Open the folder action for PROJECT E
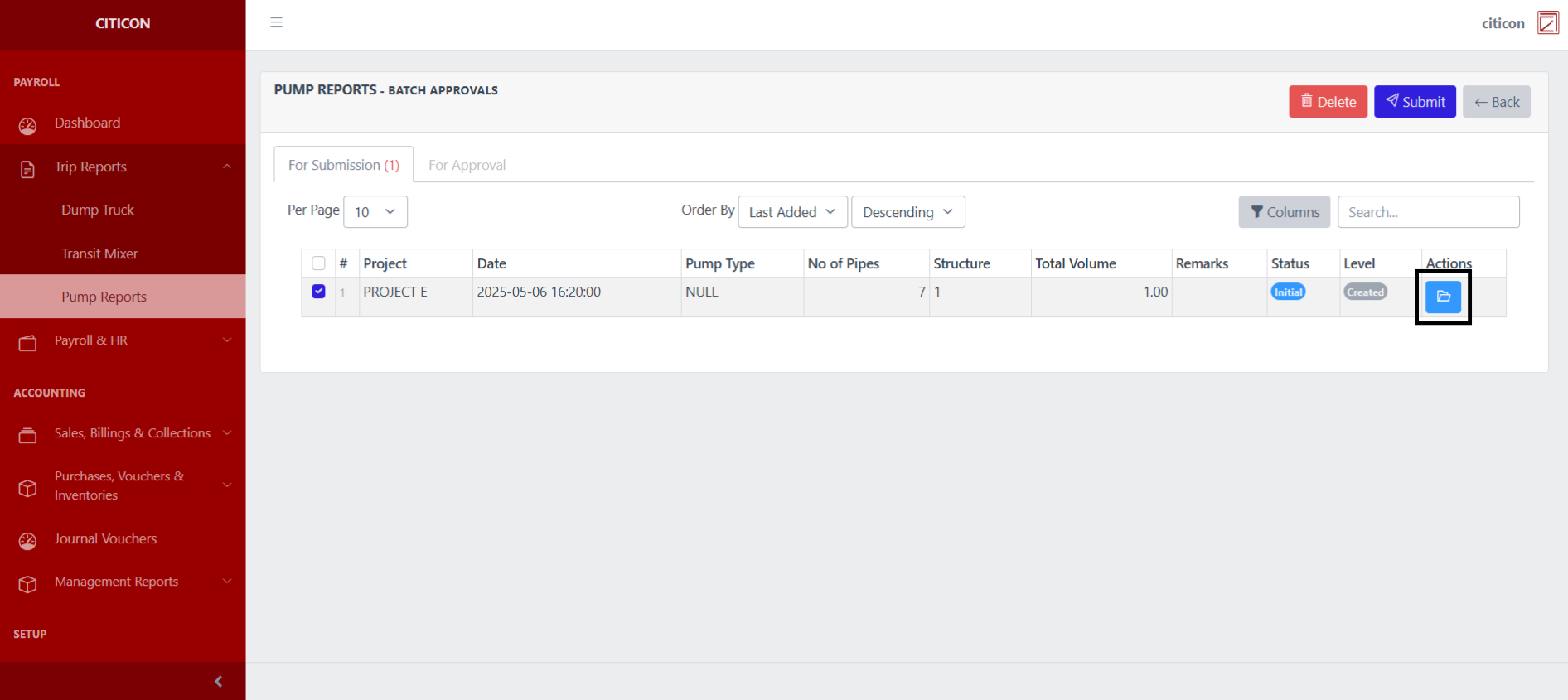 pyautogui.click(x=1442, y=297)
